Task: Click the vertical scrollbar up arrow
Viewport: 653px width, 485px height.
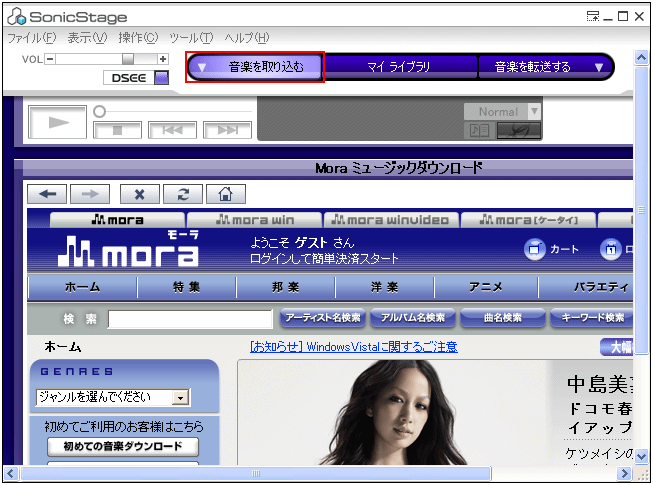Action: point(641,57)
